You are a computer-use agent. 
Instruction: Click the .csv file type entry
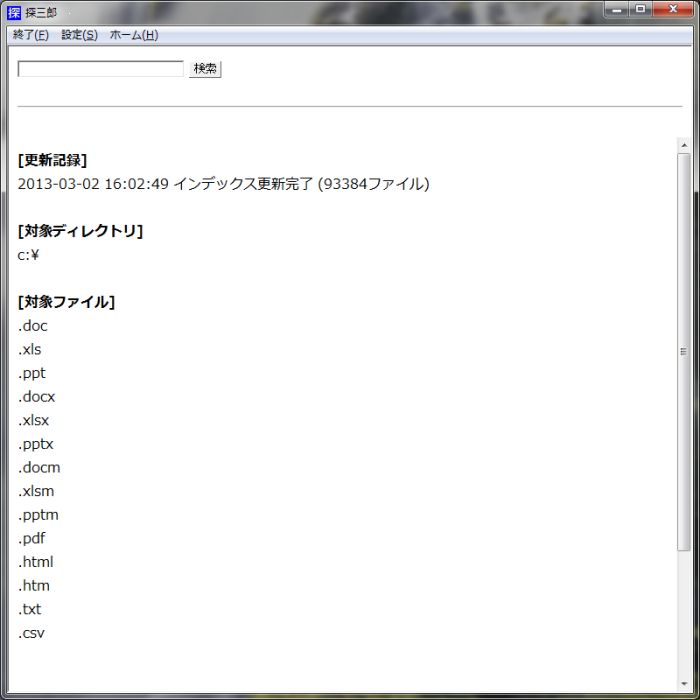coord(31,633)
